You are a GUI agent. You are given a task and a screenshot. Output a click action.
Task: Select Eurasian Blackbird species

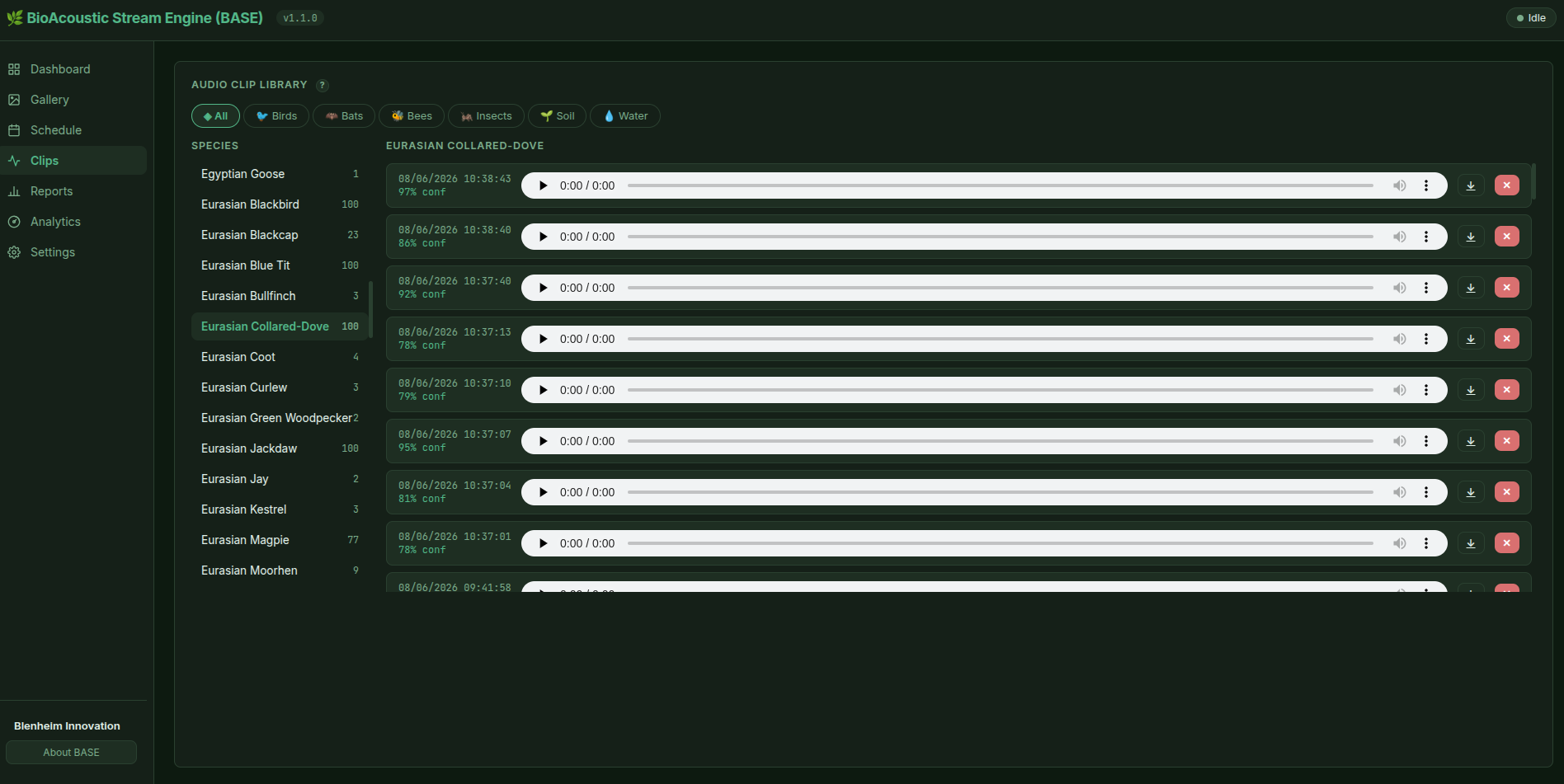(x=280, y=204)
